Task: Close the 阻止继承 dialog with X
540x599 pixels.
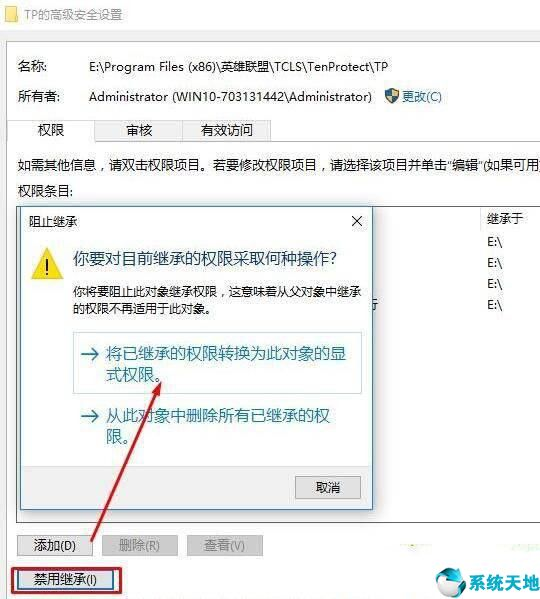Action: click(x=357, y=221)
